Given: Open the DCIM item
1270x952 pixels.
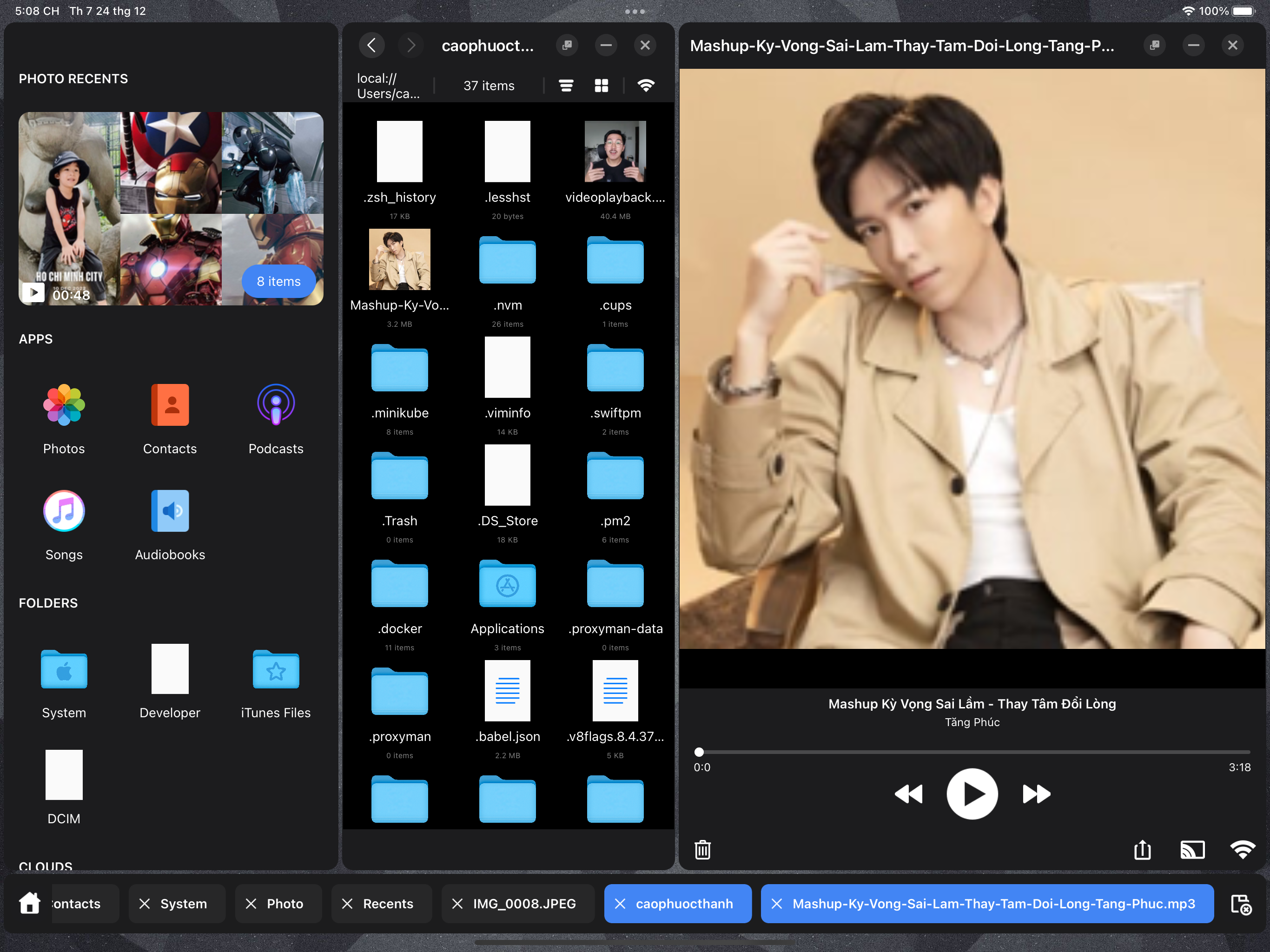Looking at the screenshot, I should tap(64, 774).
